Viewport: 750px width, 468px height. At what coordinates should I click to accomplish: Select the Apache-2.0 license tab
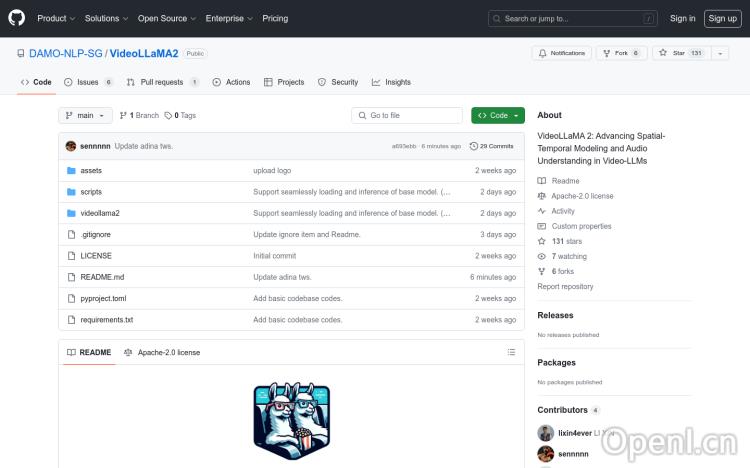coord(162,352)
